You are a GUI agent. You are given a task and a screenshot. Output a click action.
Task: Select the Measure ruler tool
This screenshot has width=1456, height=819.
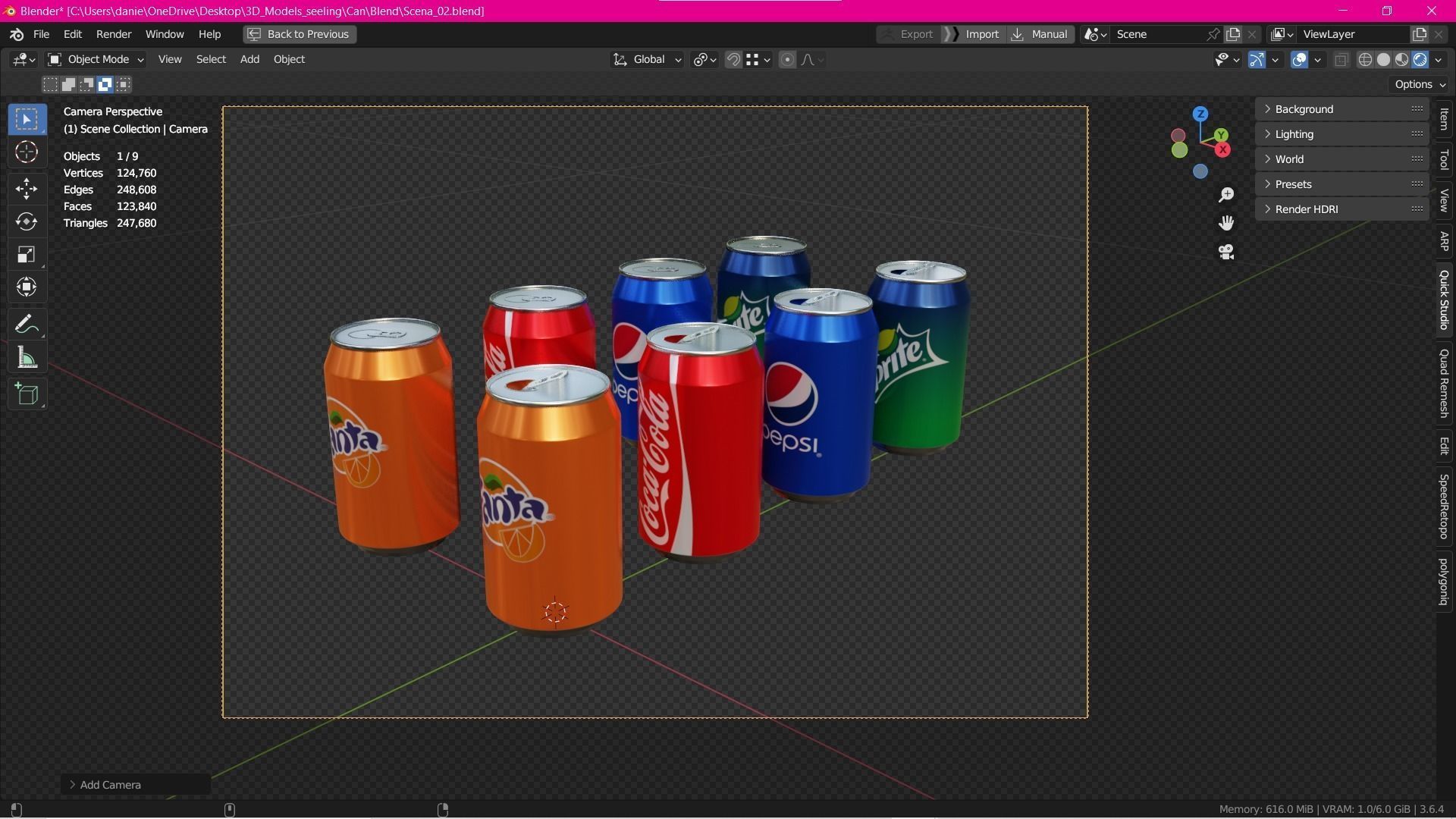27,357
